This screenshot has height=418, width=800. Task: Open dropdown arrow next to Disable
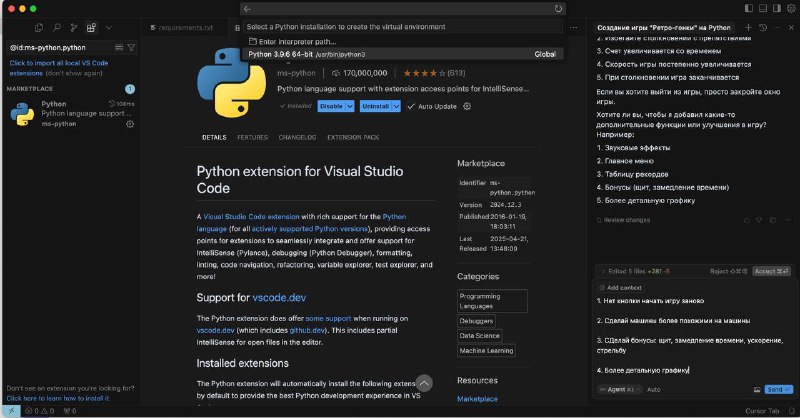click(350, 106)
